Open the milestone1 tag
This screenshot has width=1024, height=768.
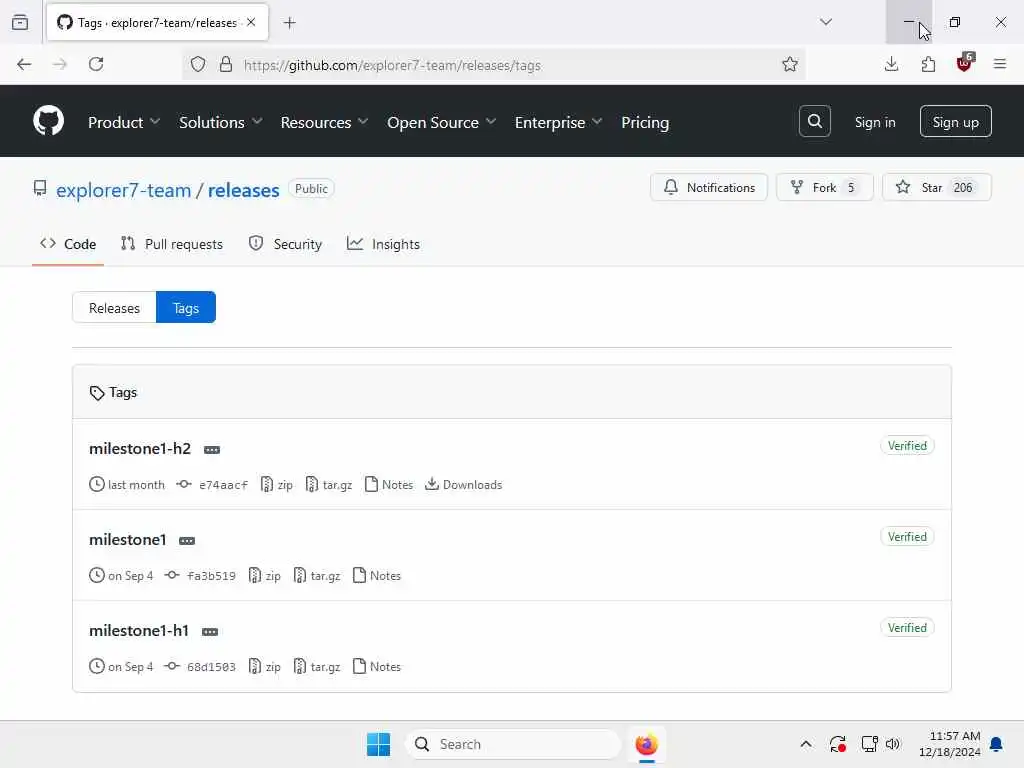tap(127, 539)
